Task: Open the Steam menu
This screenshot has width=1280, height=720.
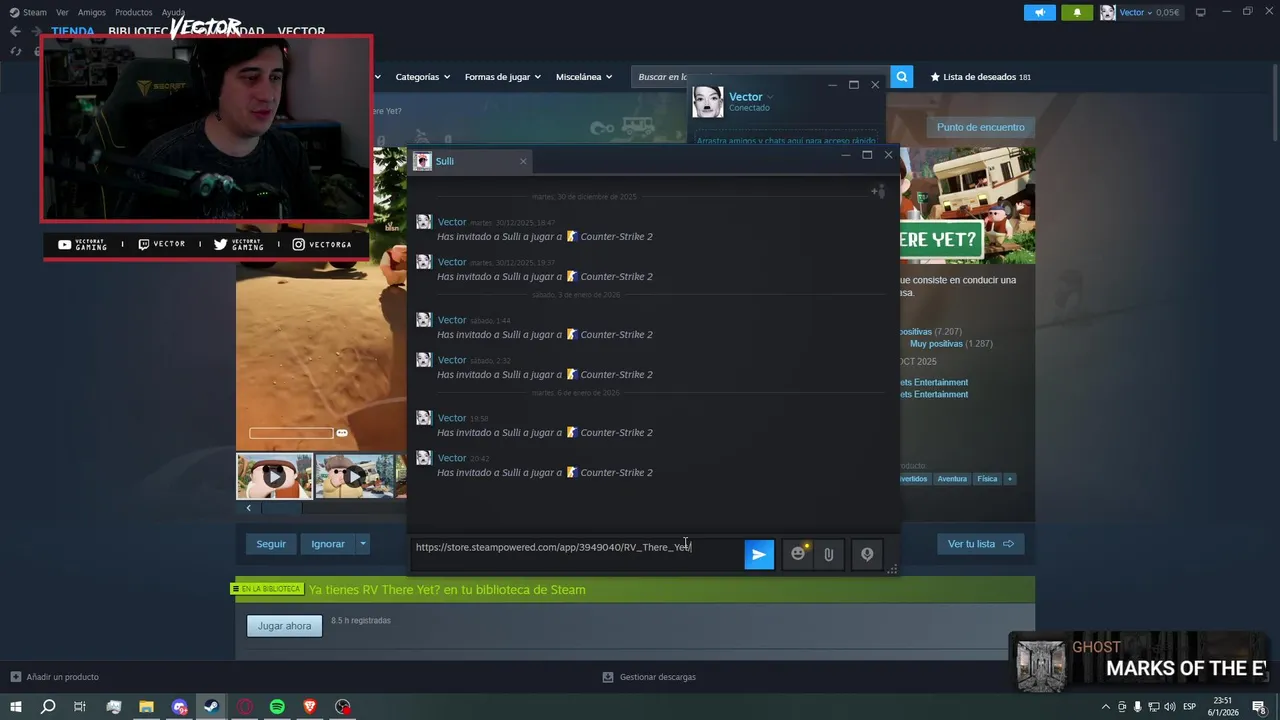Action: click(34, 12)
